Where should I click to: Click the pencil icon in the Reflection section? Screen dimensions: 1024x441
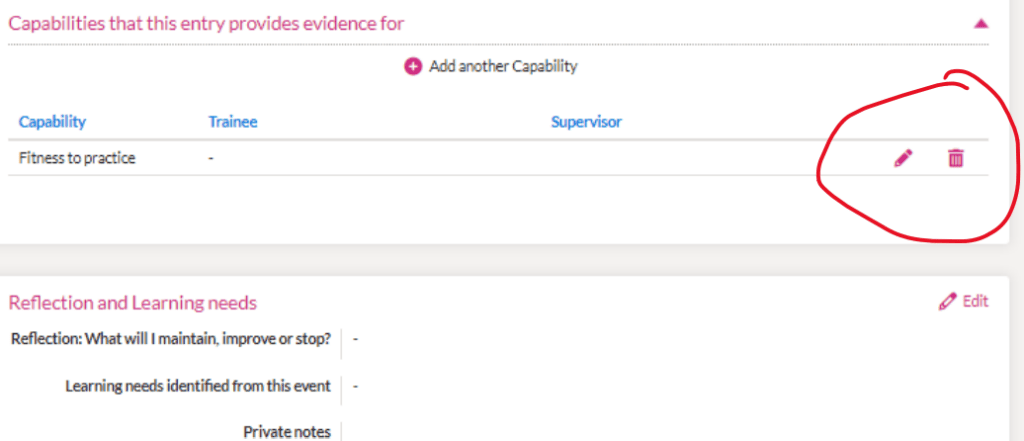[x=947, y=301]
